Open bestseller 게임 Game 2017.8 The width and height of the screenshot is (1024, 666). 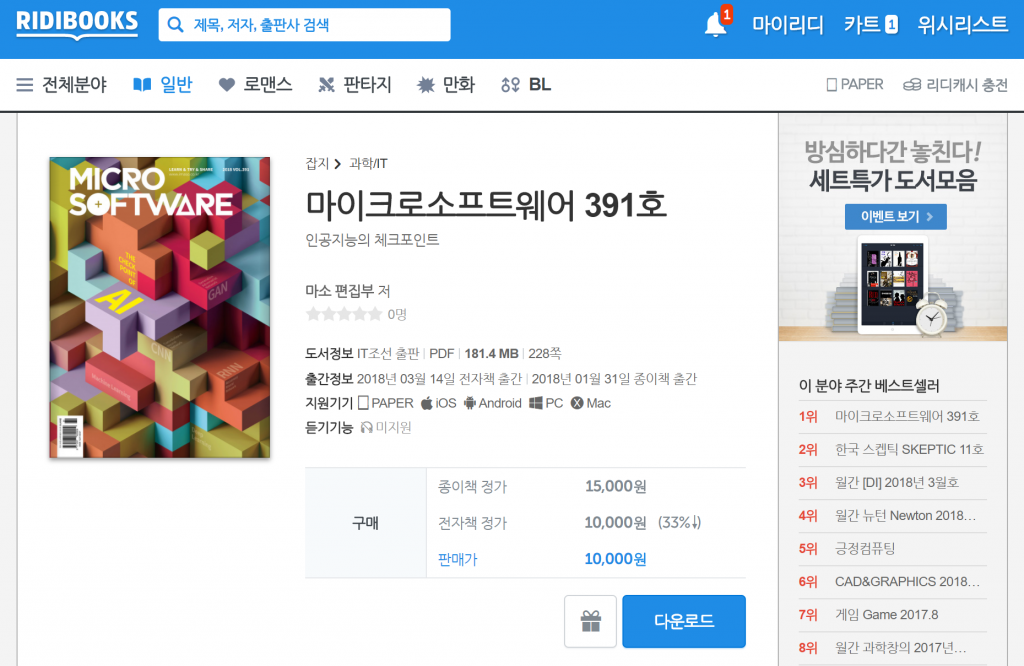click(886, 614)
